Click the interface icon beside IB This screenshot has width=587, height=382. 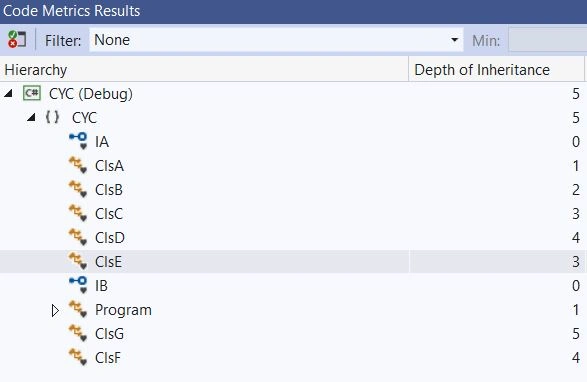pos(78,285)
